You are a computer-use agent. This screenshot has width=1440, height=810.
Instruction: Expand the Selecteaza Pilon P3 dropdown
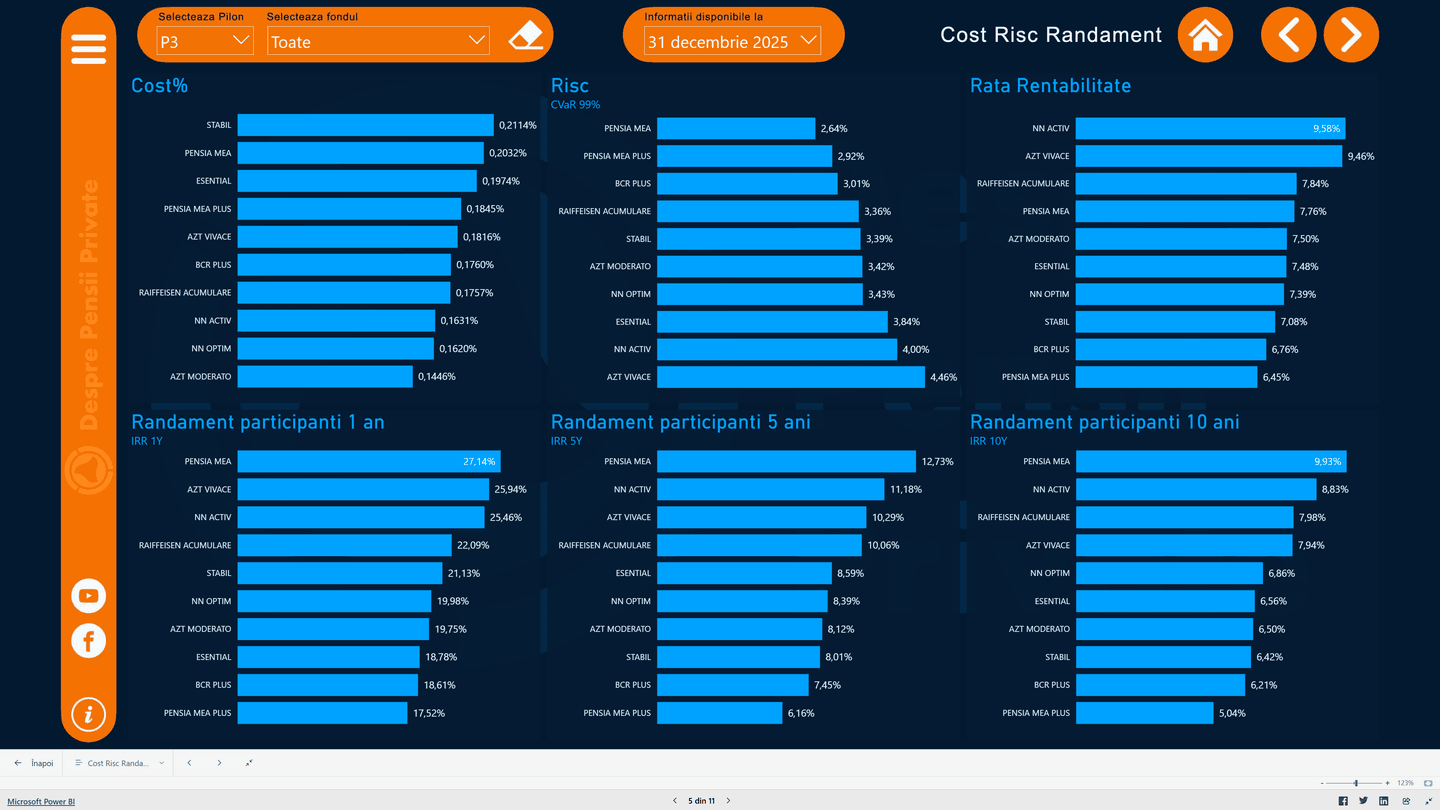[x=205, y=41]
